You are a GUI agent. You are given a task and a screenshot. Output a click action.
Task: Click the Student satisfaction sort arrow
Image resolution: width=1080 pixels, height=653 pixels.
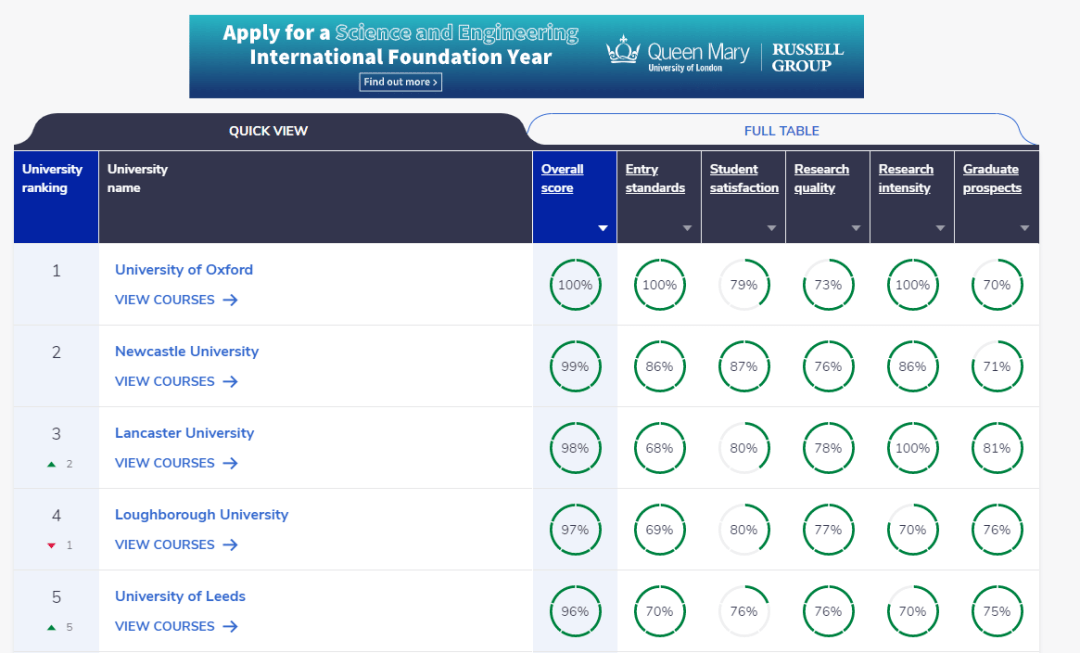pos(771,228)
